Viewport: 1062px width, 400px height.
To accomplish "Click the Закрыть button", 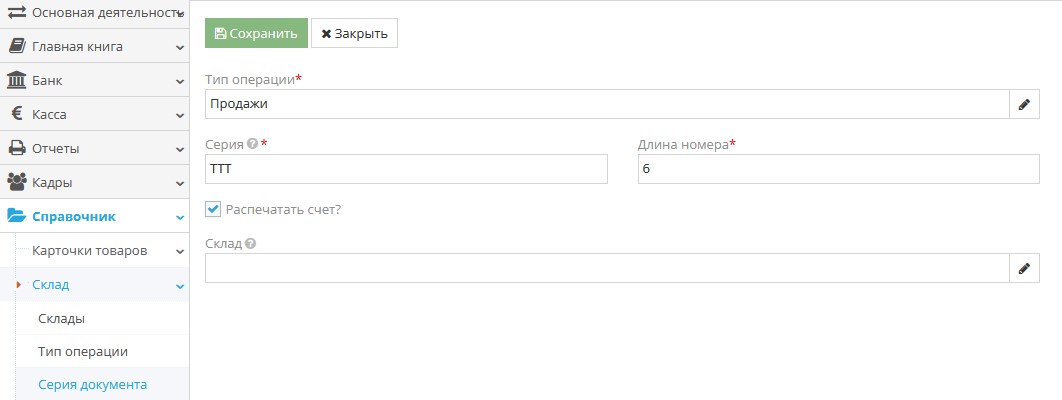I will click(354, 33).
